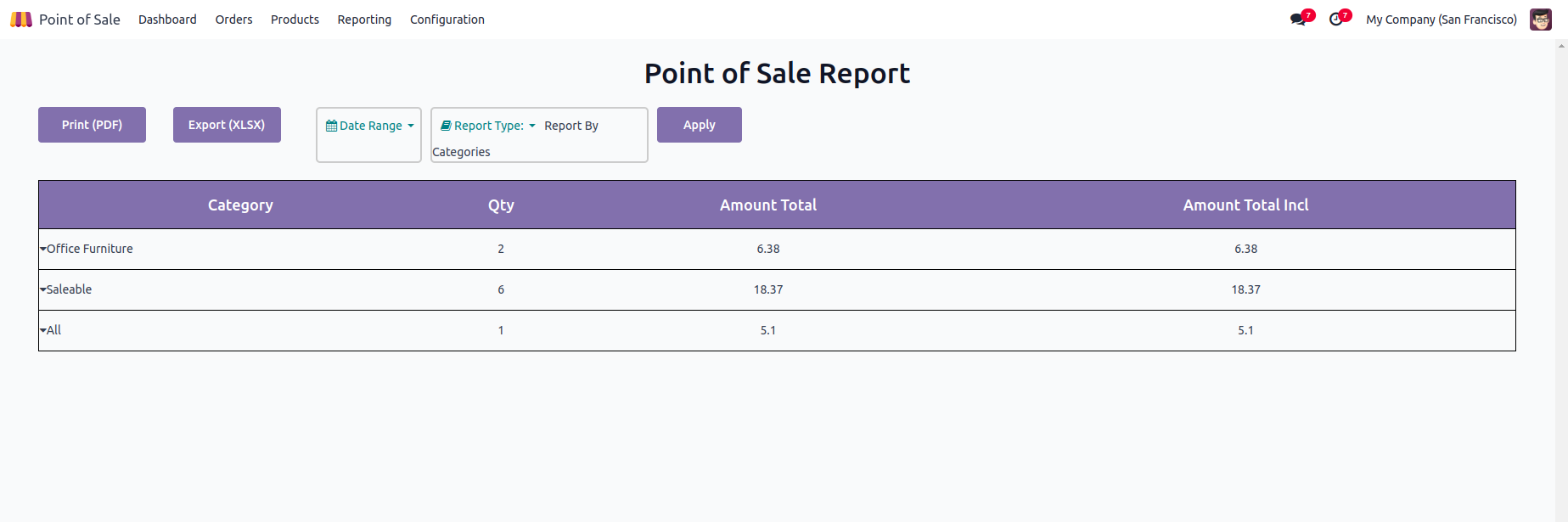Expand the Office Furniture category row
Viewport: 1568px width, 522px height.
pyautogui.click(x=43, y=249)
